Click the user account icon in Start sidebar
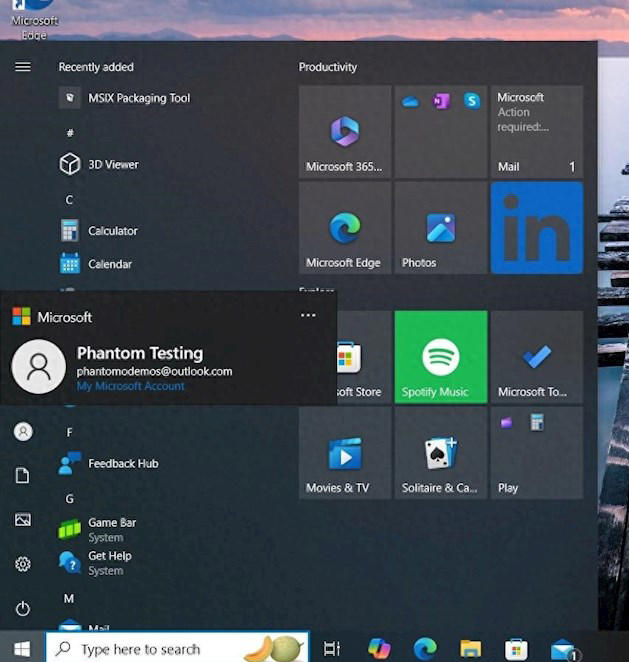 click(23, 431)
